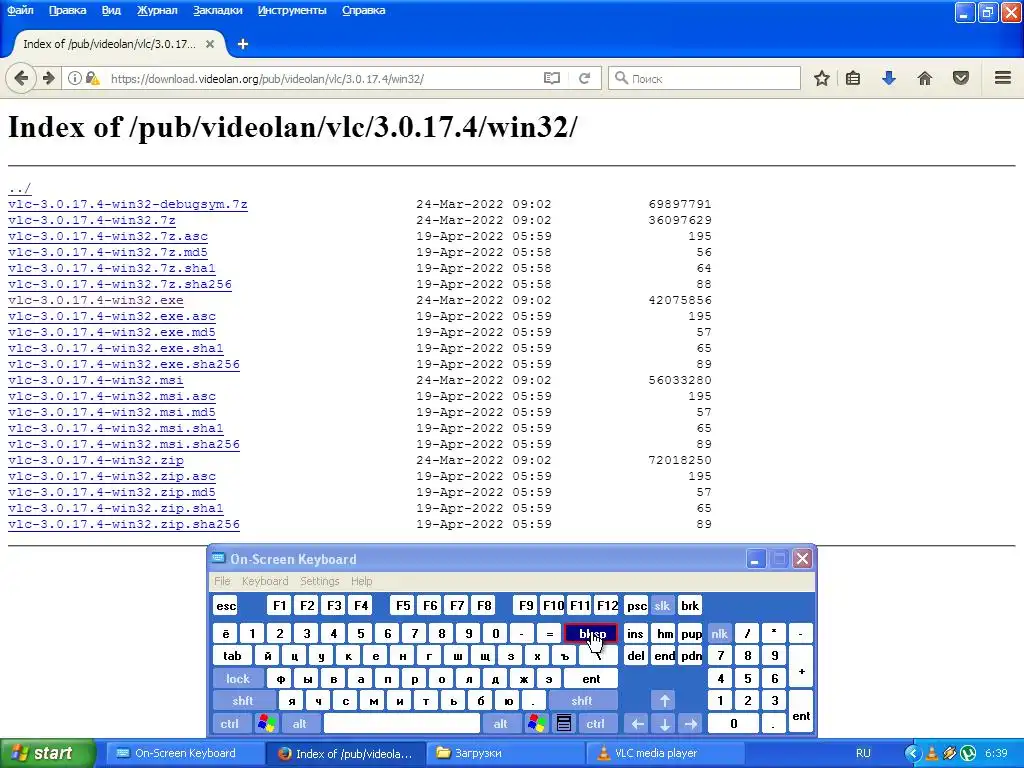Screen dimensions: 1024x768
Task: Expand hidden system tray icons arrow
Action: coord(912,753)
